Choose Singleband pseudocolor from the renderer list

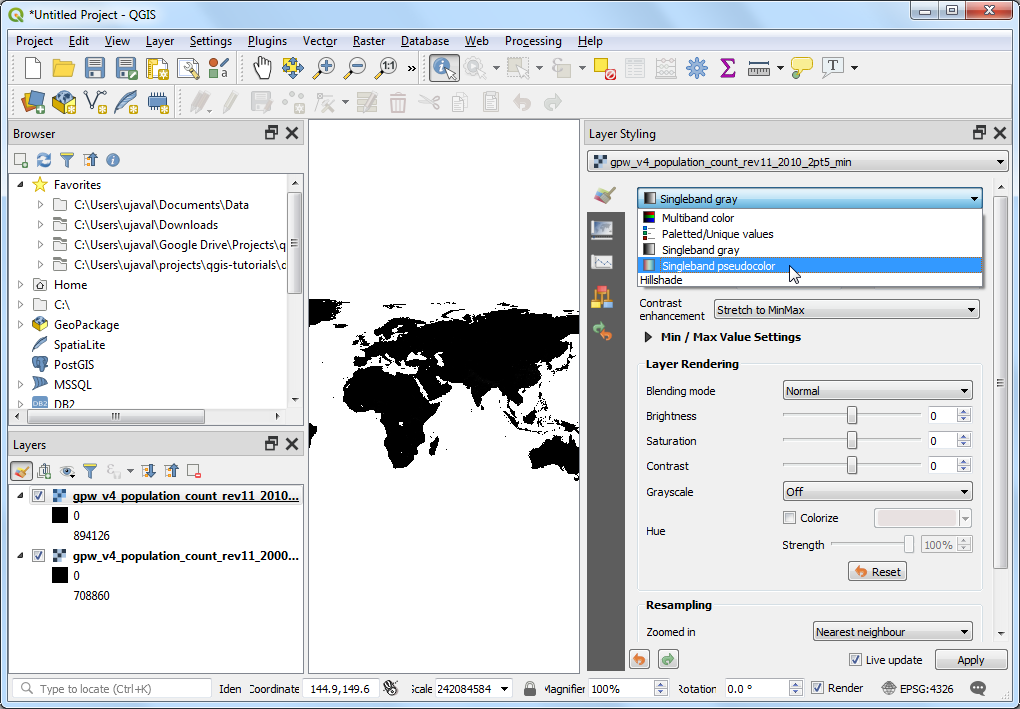tap(717, 266)
